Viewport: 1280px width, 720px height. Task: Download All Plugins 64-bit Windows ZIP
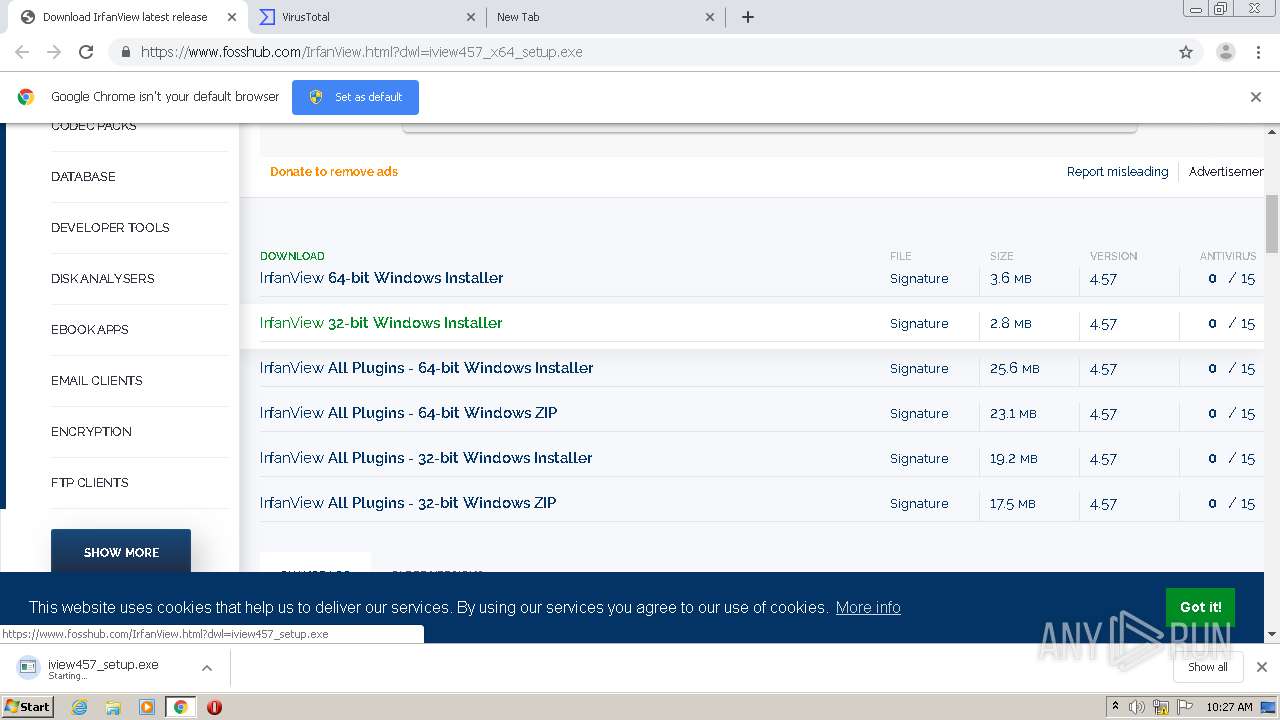[408, 413]
